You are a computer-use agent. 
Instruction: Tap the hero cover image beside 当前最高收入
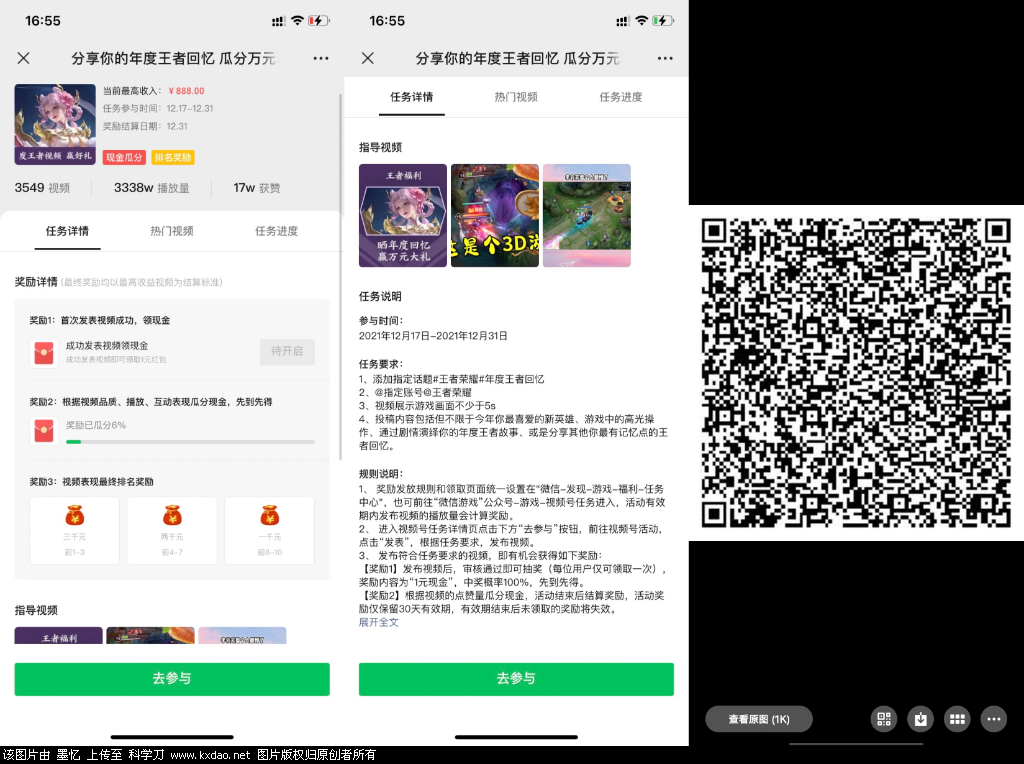point(55,124)
